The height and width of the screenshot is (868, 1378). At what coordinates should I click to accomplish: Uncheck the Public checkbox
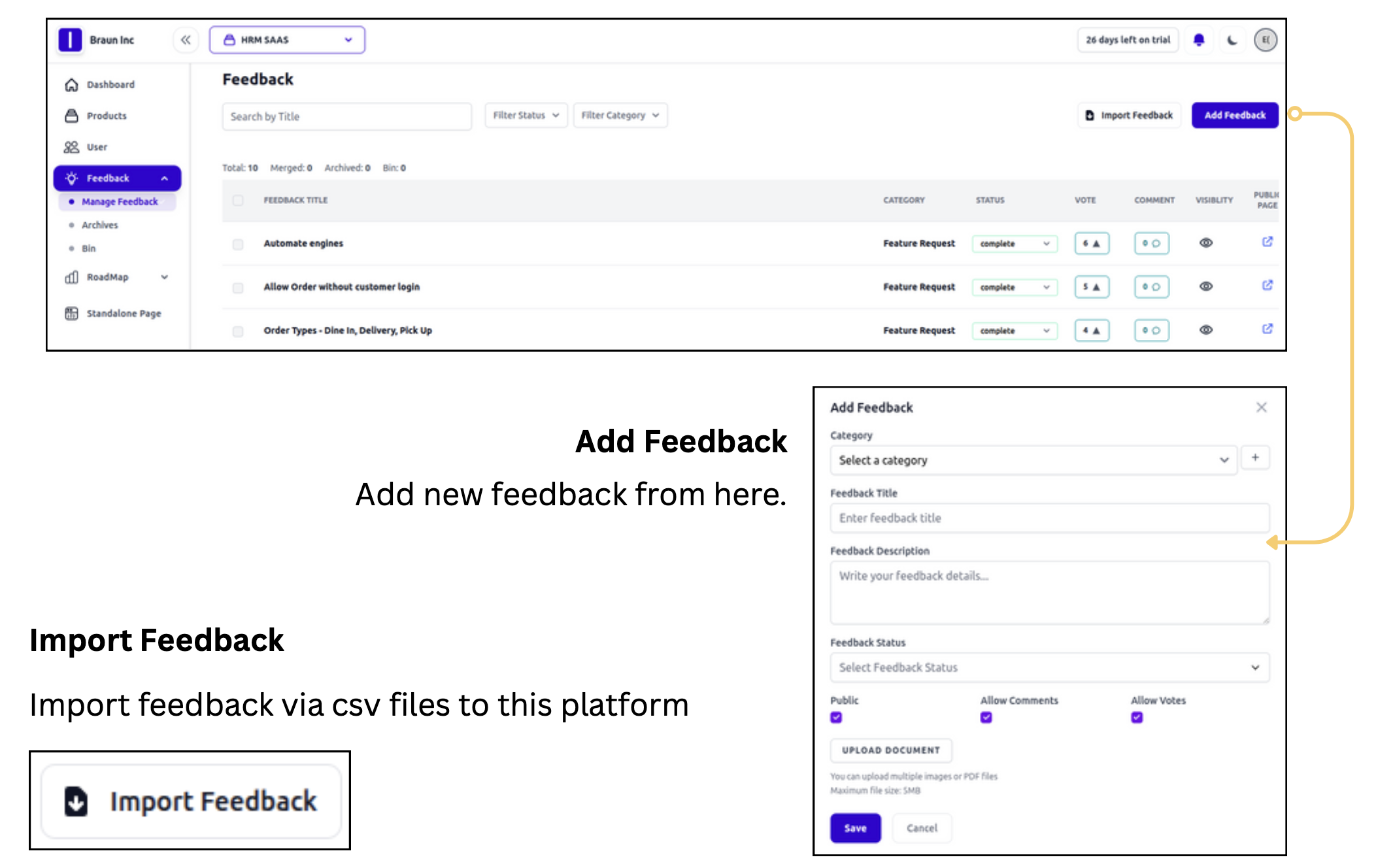(836, 717)
